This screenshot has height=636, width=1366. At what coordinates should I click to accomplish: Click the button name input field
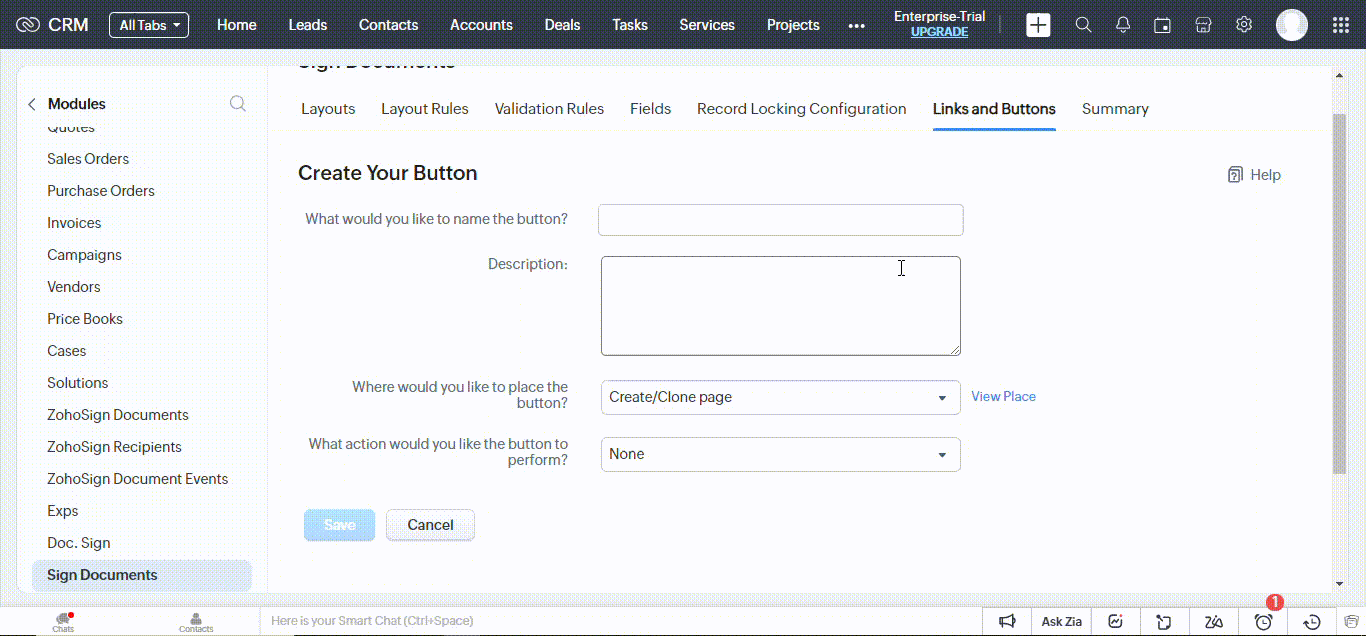pos(780,219)
